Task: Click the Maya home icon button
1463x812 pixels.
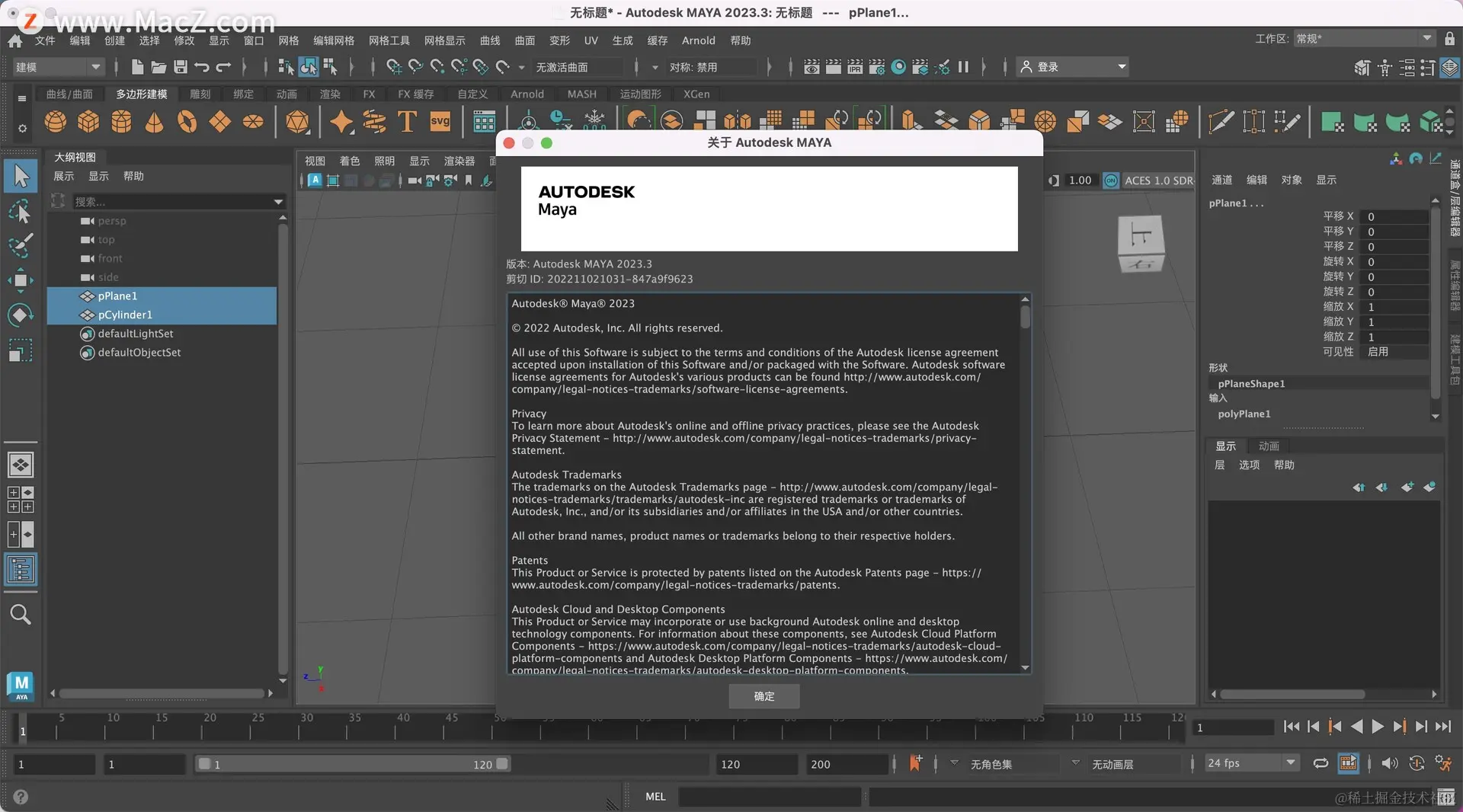Action: [14, 40]
